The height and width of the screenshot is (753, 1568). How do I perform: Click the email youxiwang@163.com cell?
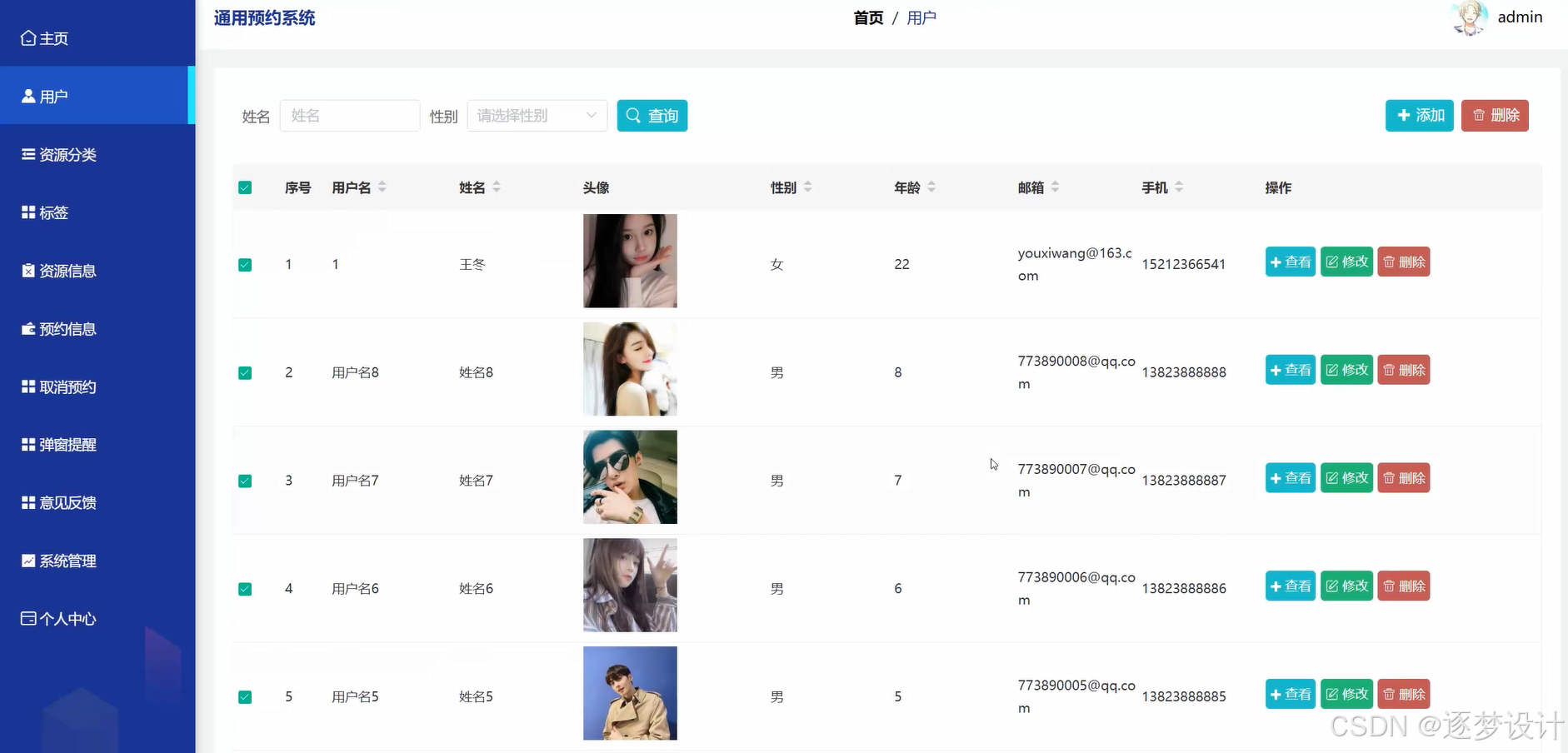point(1075,264)
